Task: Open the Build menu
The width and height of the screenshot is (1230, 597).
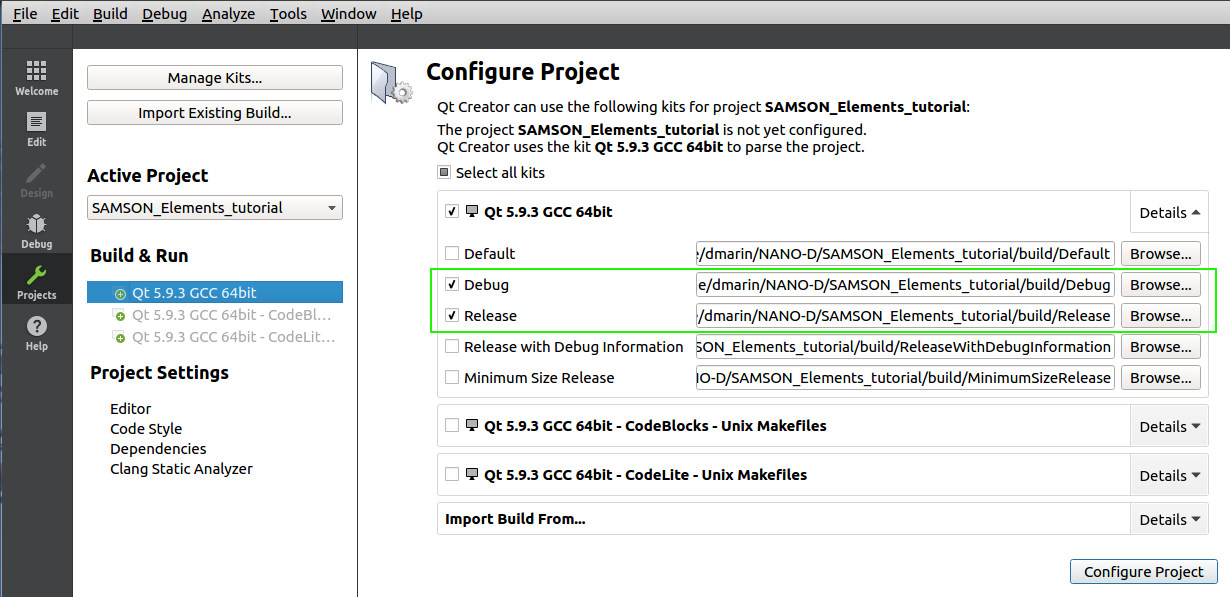Action: [x=110, y=13]
